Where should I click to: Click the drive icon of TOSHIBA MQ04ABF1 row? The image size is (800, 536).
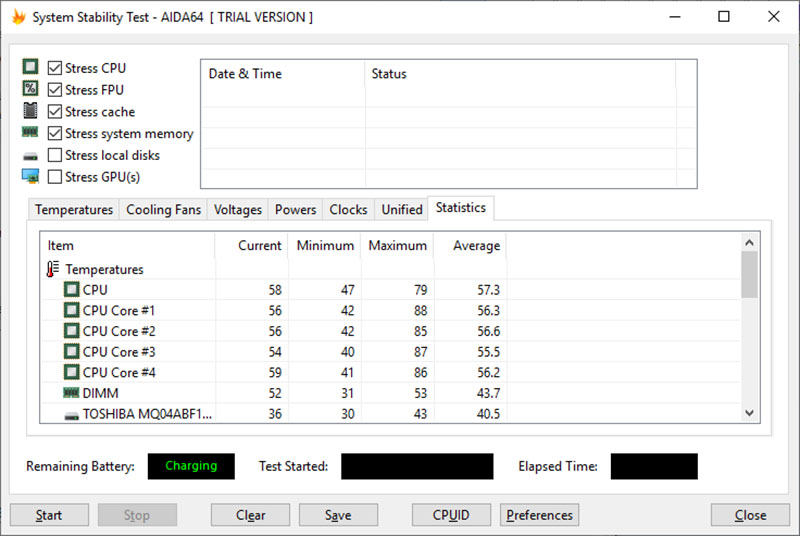71,416
